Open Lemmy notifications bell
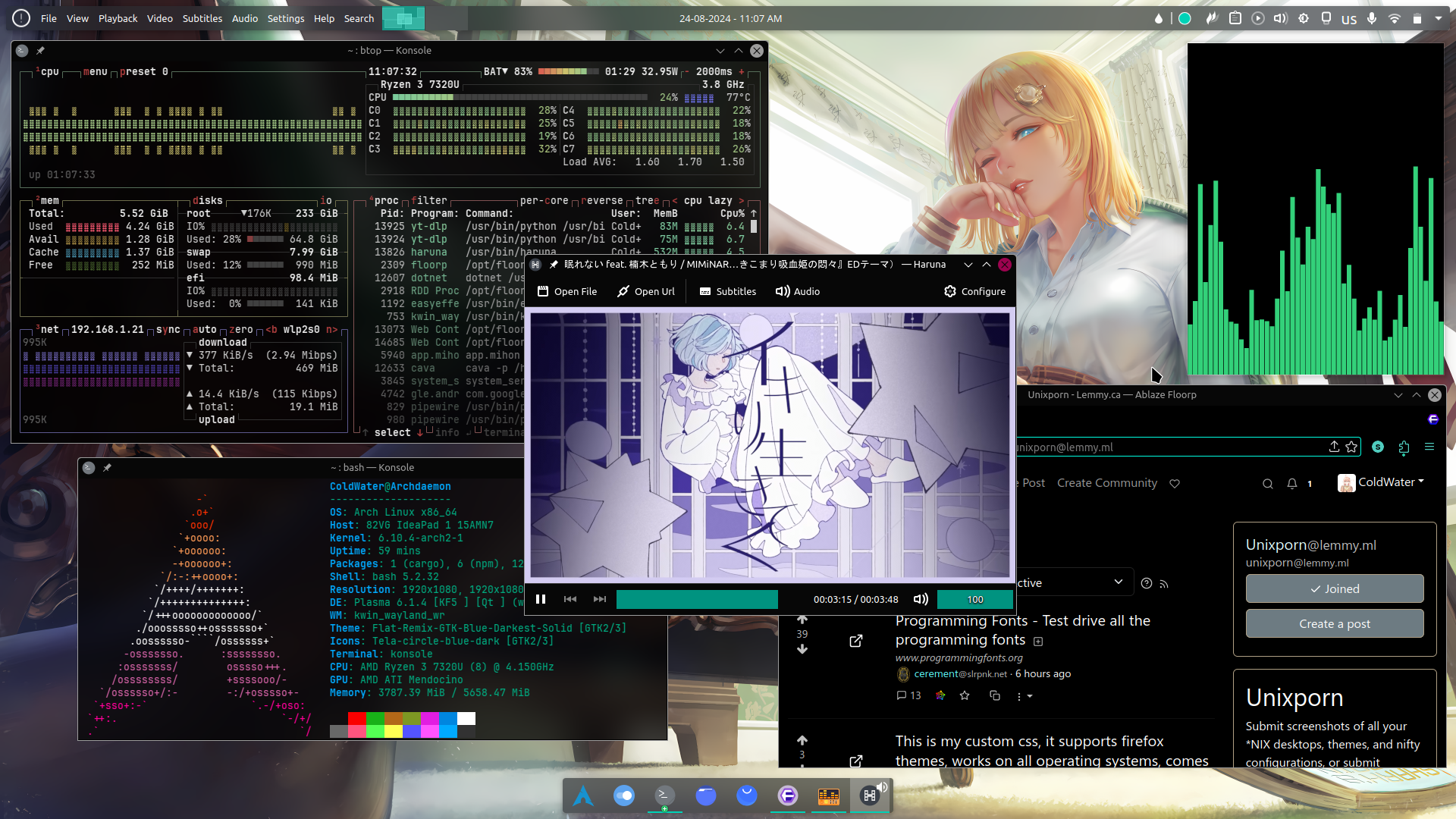Viewport: 1456px width, 819px height. coord(1292,483)
